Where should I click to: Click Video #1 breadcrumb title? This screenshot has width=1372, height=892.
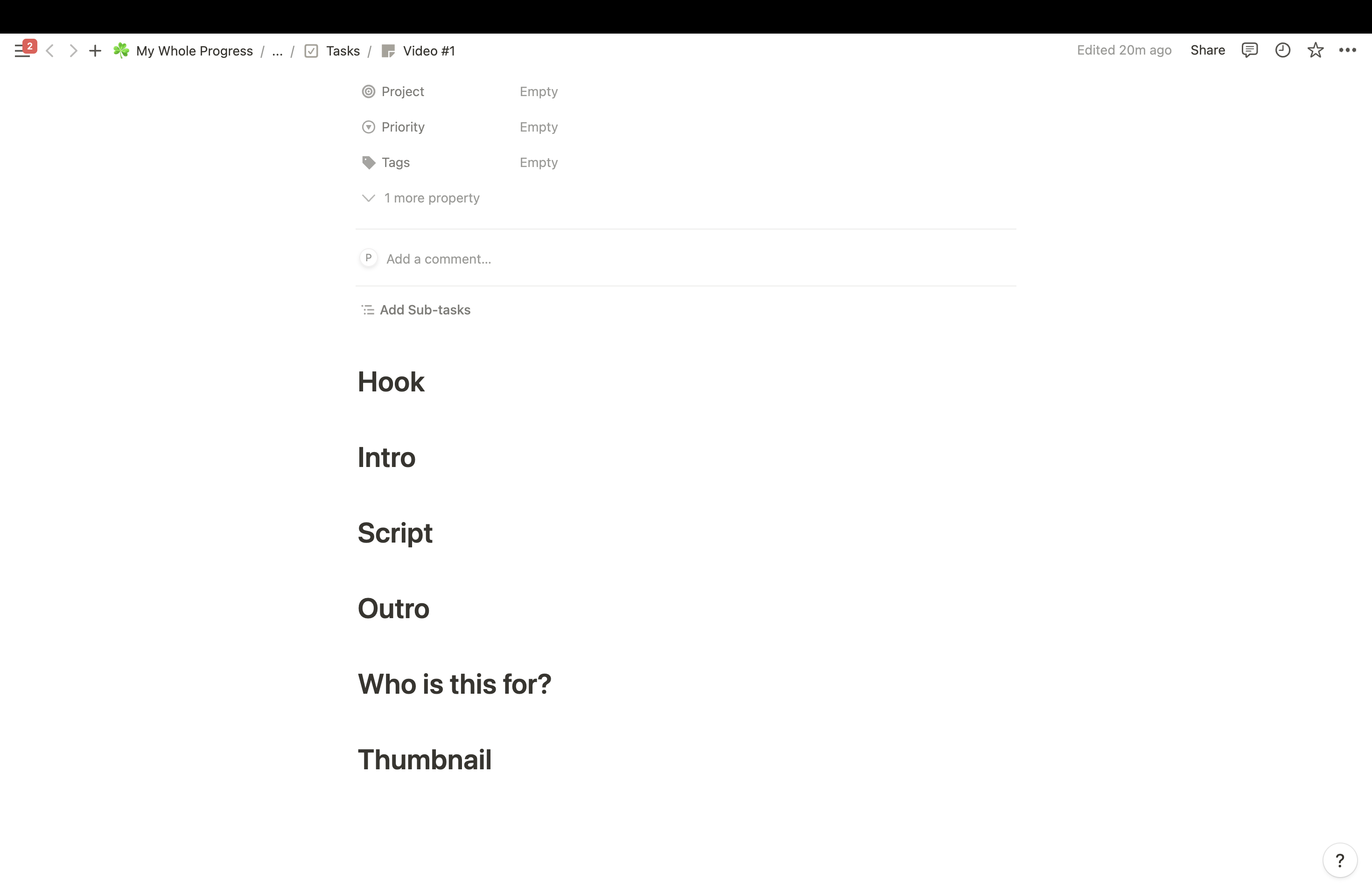click(x=429, y=51)
